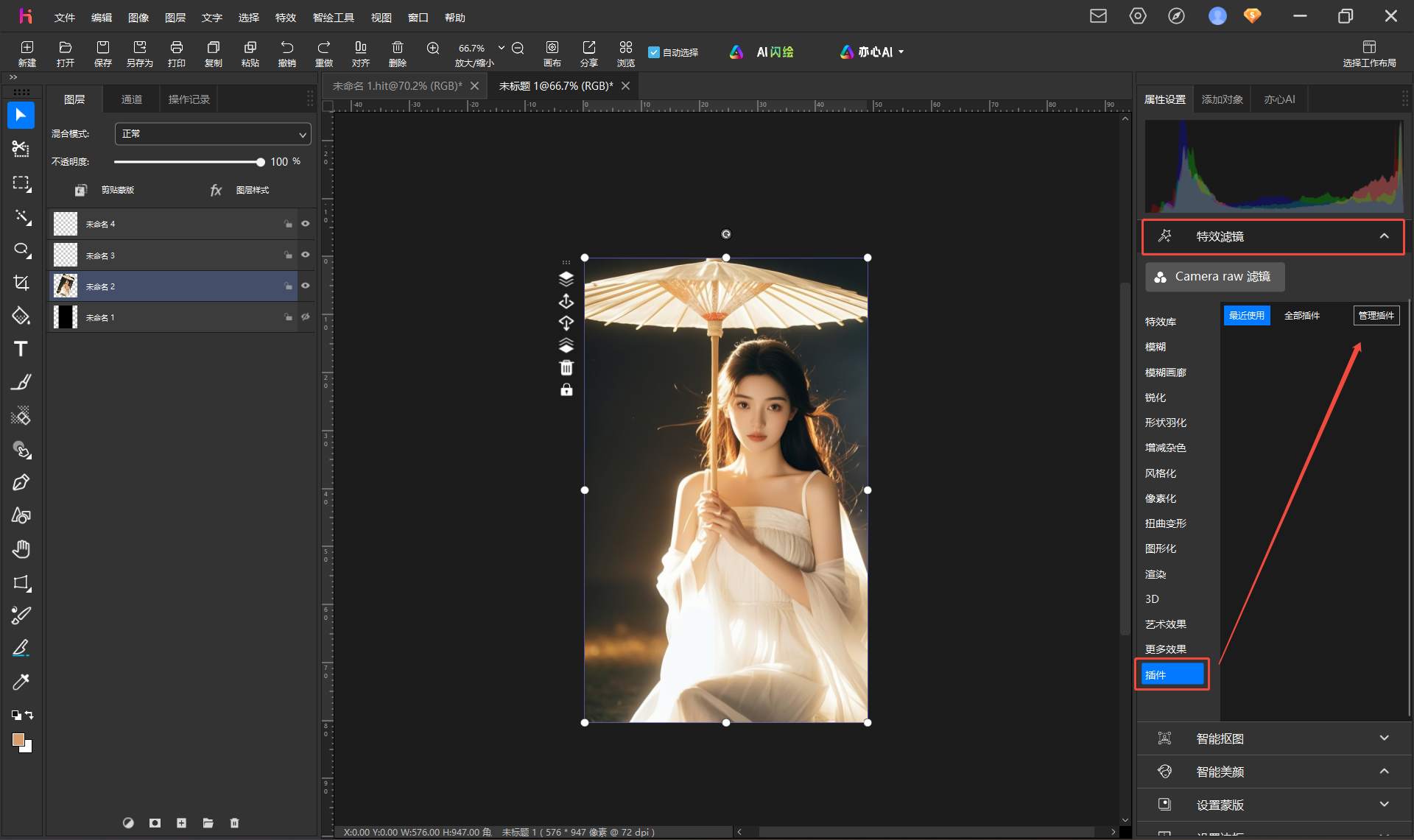The height and width of the screenshot is (840, 1414).
Task: Click the Share toolbar icon
Action: pos(589,54)
